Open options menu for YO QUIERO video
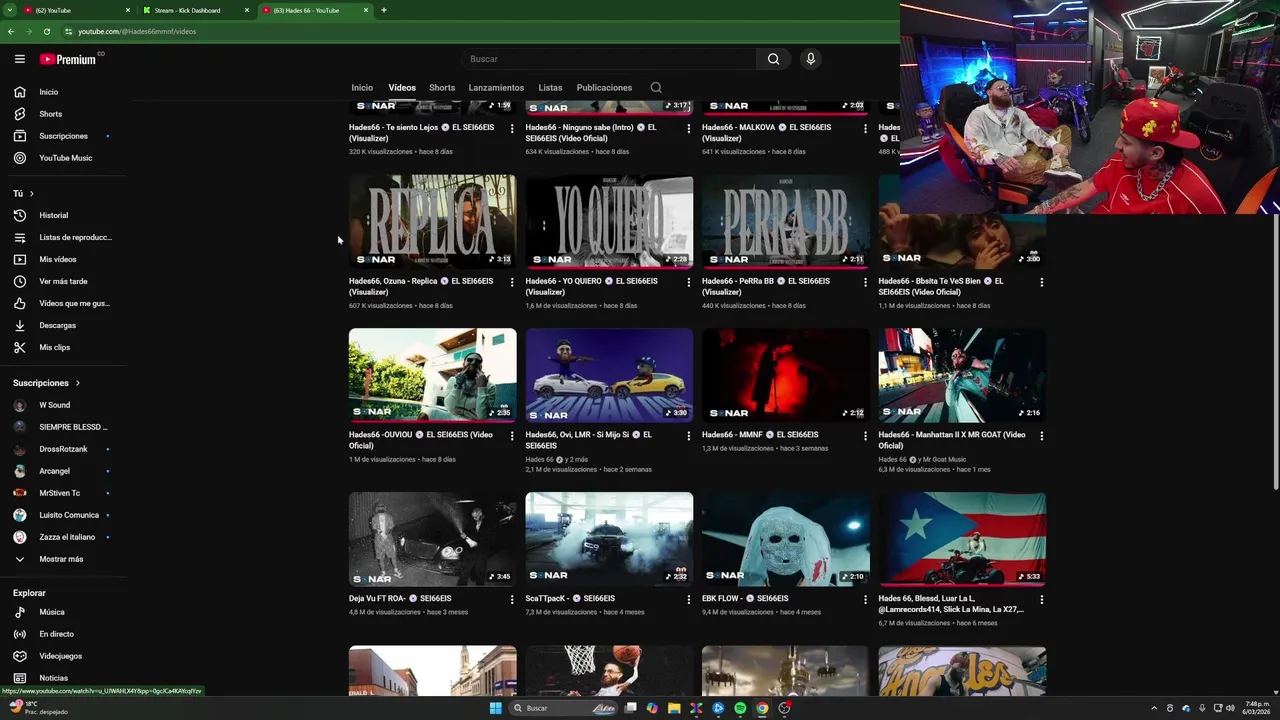Image resolution: width=1280 pixels, height=720 pixels. coord(688,282)
